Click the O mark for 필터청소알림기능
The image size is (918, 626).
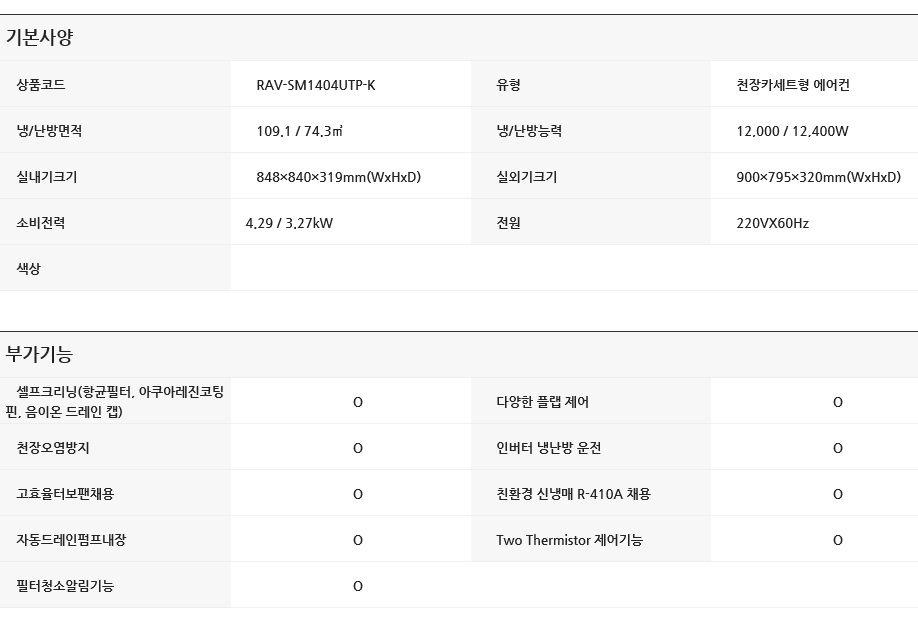(x=358, y=586)
